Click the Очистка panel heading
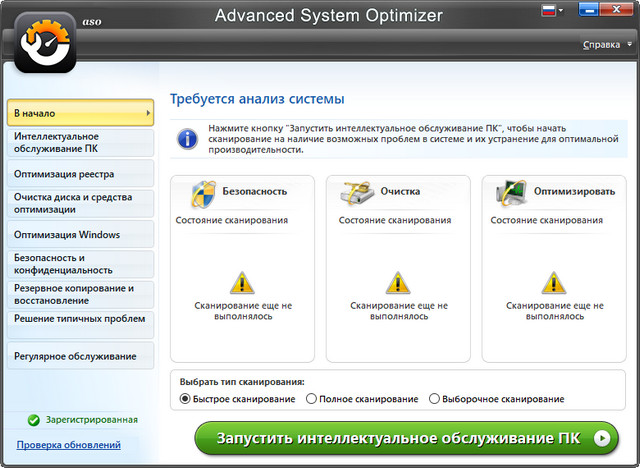Image resolution: width=640 pixels, height=468 pixels. [400, 191]
